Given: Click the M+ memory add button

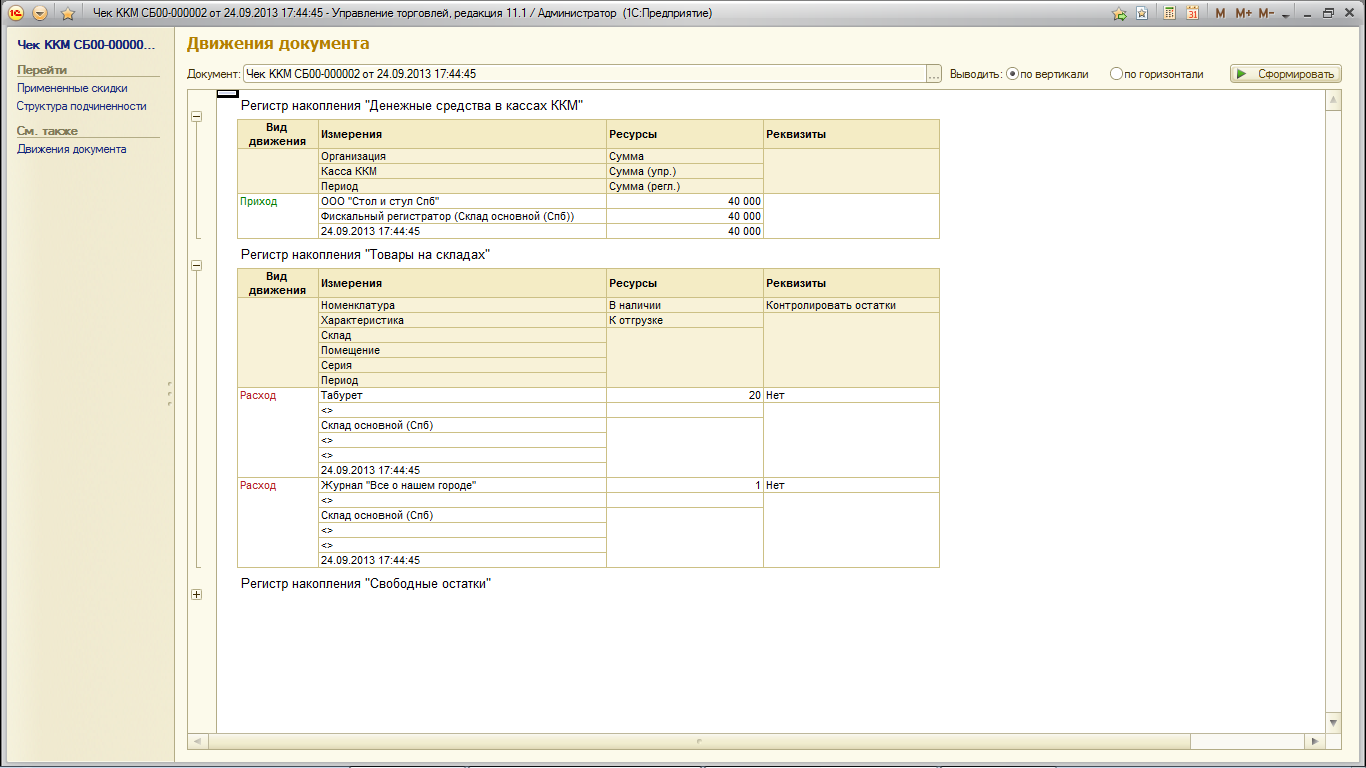Looking at the screenshot, I should coord(1243,14).
